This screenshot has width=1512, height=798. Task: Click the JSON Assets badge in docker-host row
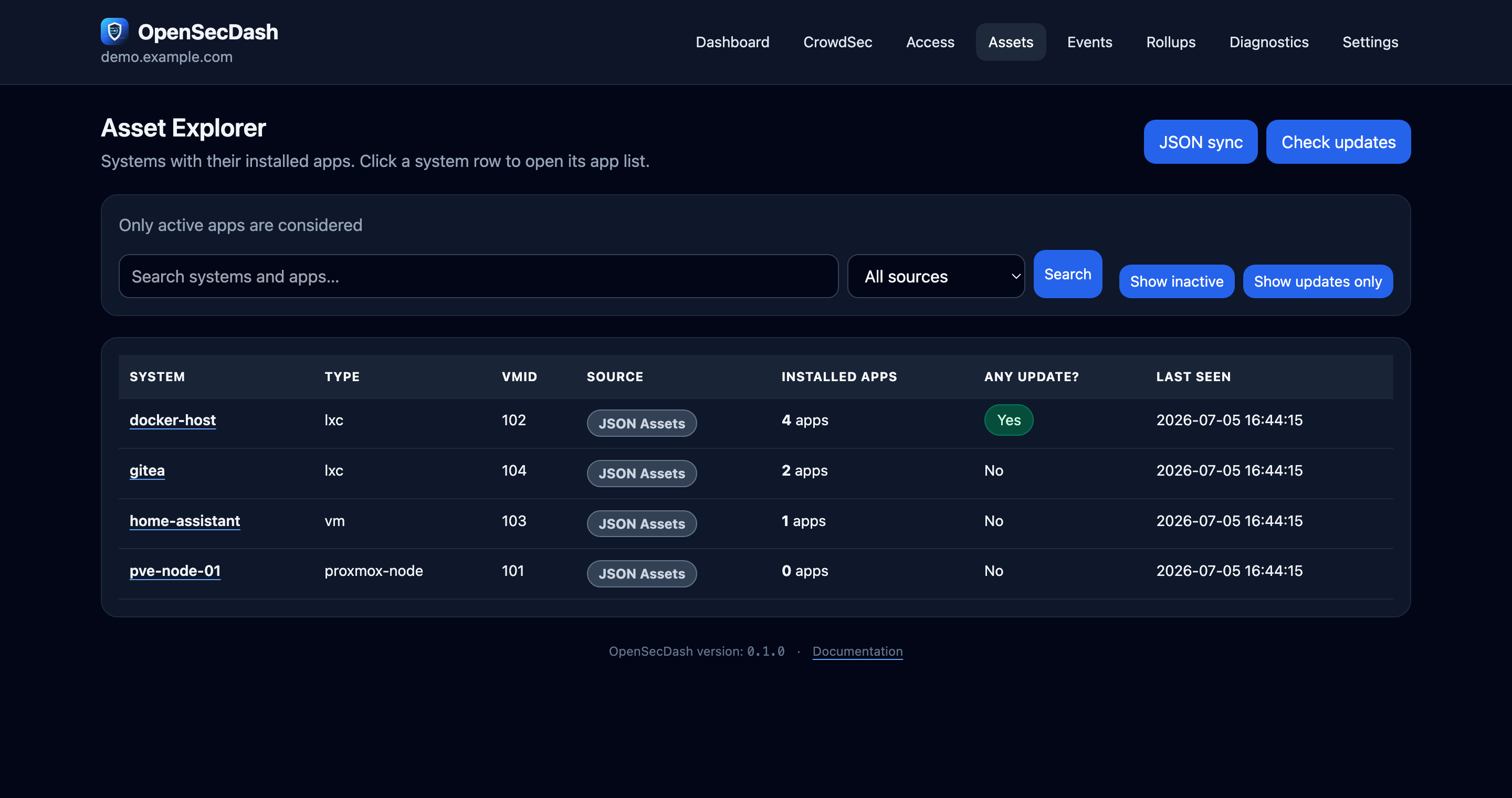click(x=642, y=423)
